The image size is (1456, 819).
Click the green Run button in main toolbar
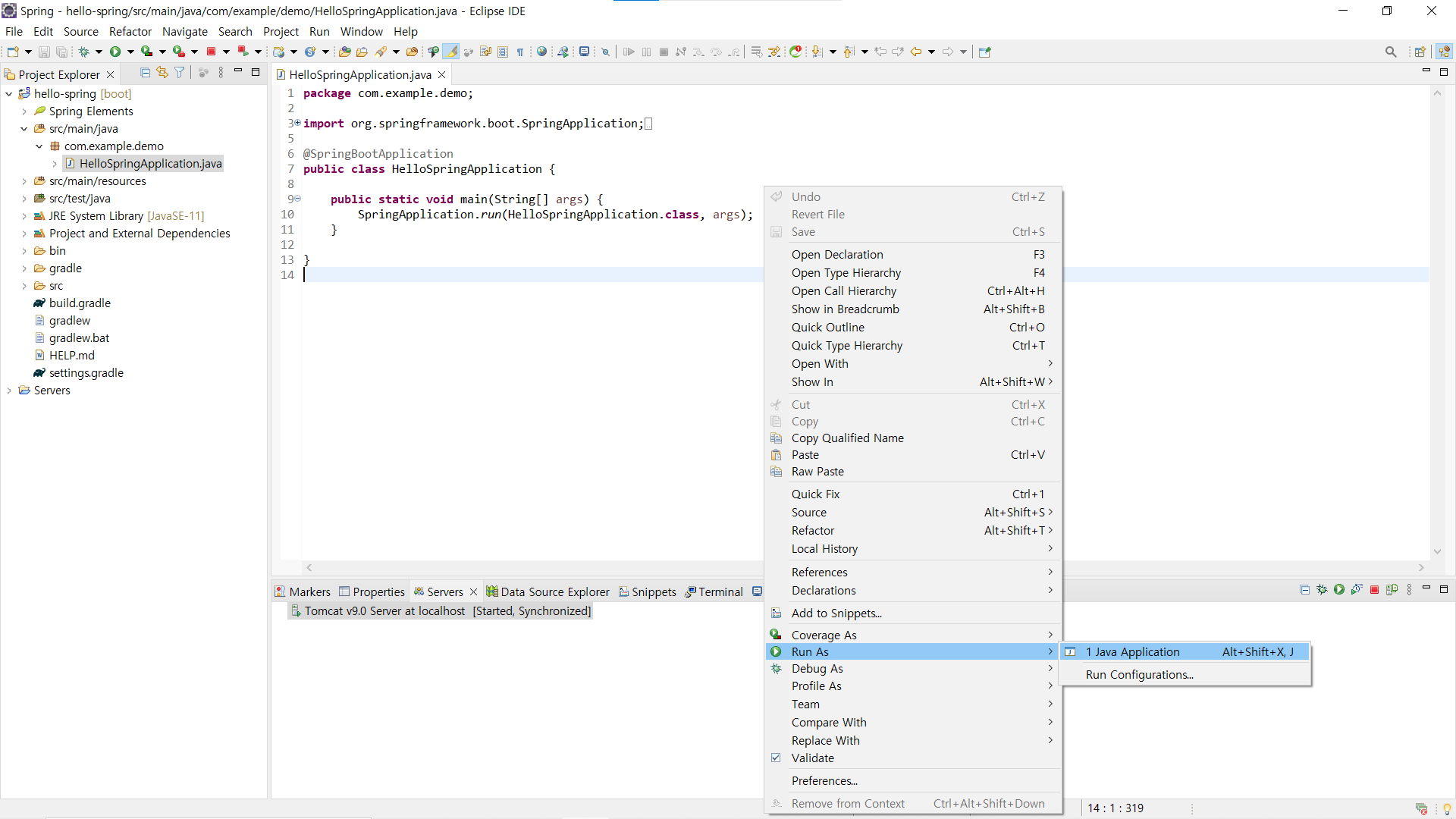coord(115,52)
